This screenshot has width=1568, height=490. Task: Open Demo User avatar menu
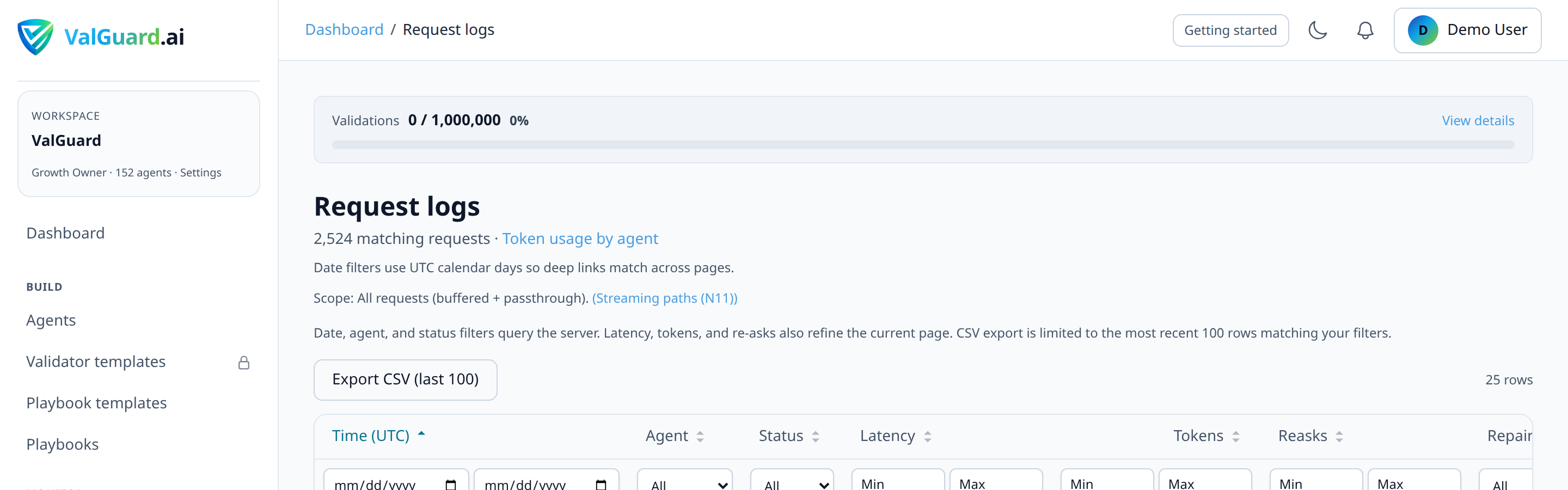(1467, 30)
